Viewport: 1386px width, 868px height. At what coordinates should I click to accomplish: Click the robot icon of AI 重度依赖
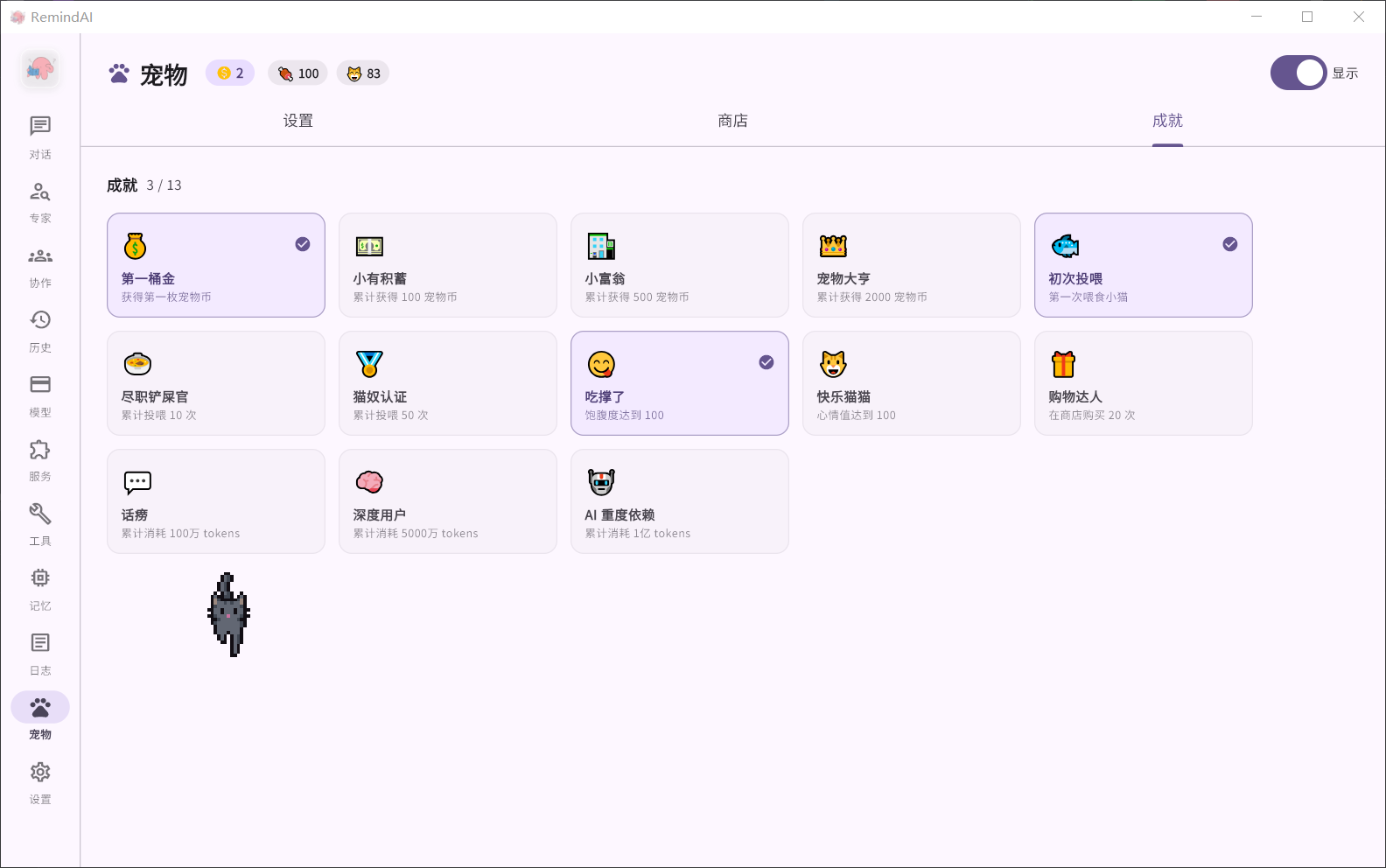[x=601, y=482]
